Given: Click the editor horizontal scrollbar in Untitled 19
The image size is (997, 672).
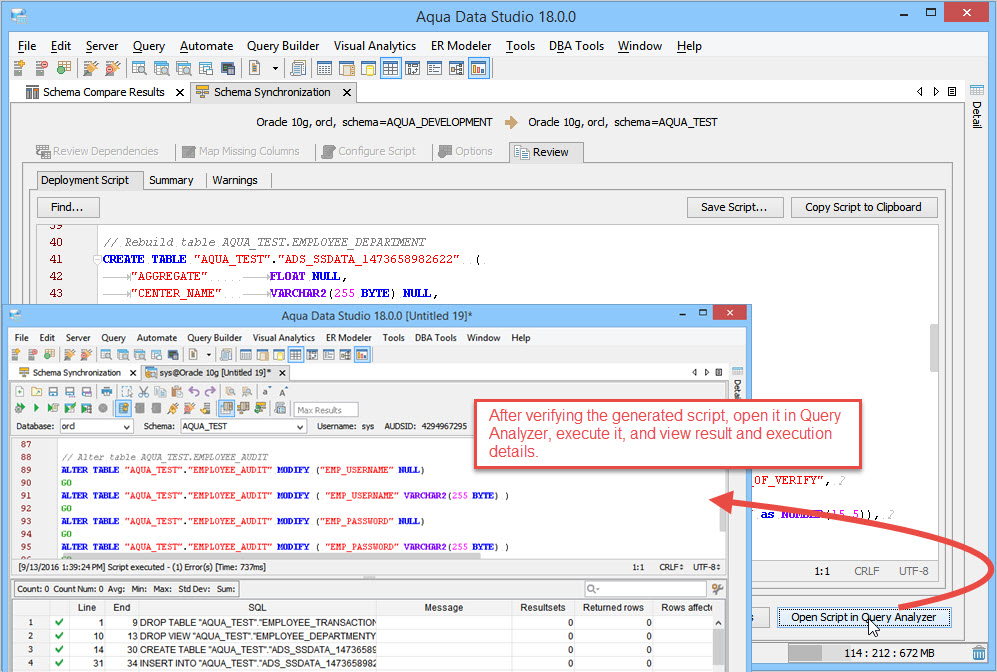Looking at the screenshot, I should click(x=270, y=556).
